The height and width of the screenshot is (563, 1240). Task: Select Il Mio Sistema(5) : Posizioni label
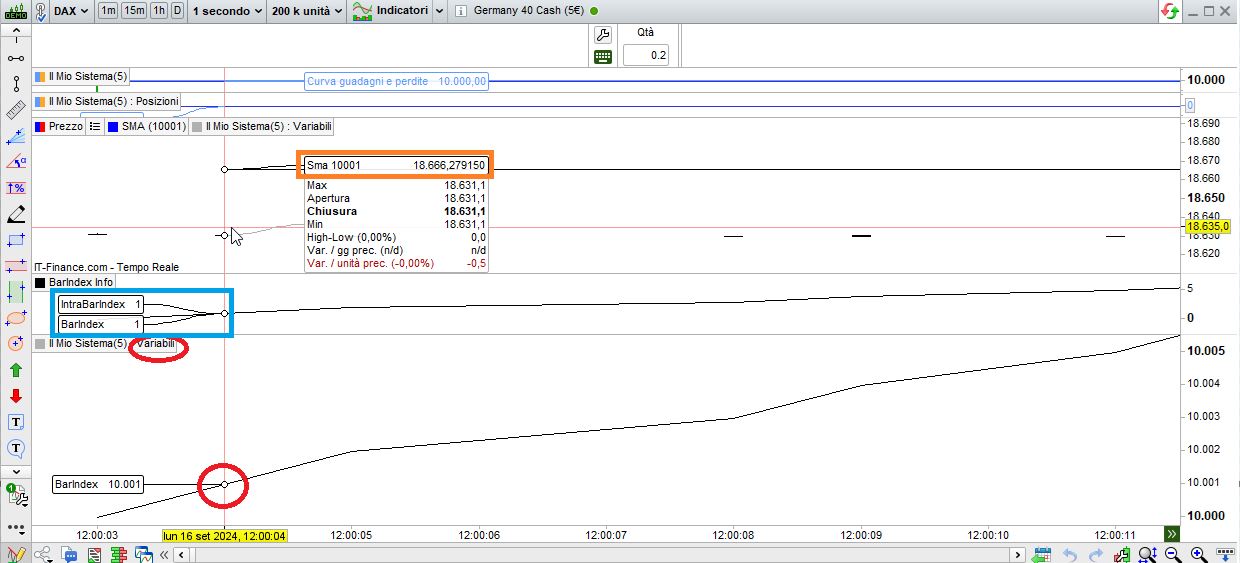pyautogui.click(x=107, y=101)
